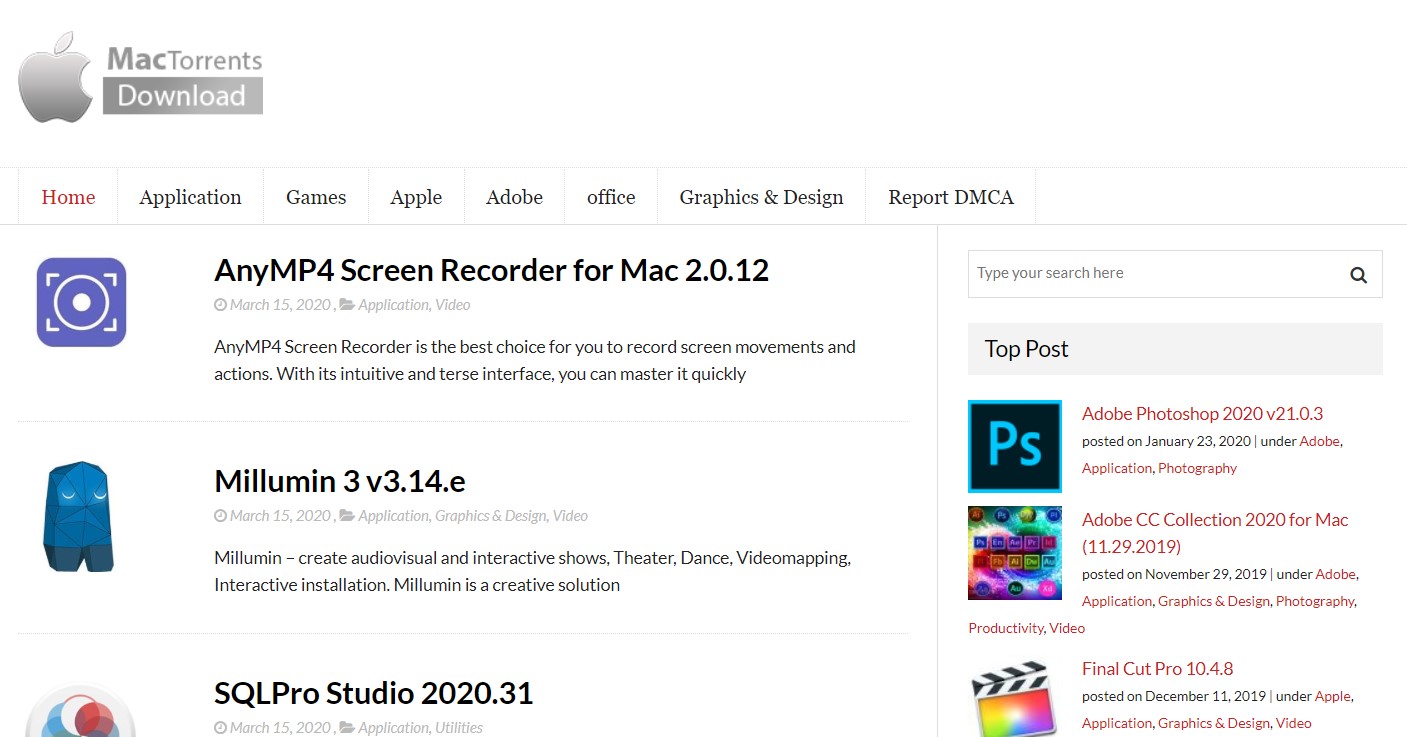The height and width of the screenshot is (737, 1407).
Task: Click 'posted on January 23, 2020' text
Action: click(x=1166, y=441)
